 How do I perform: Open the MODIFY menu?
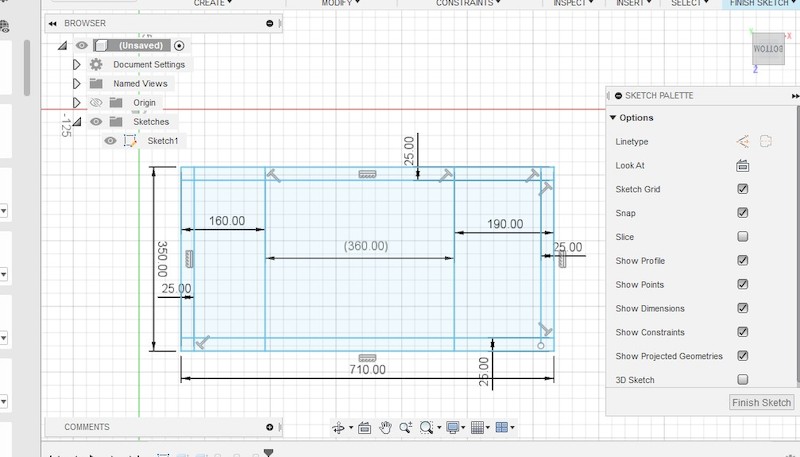coord(340,3)
